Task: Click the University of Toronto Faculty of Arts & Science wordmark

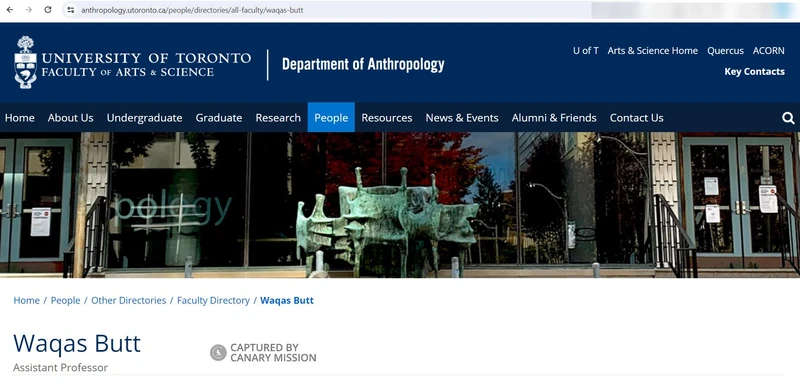Action: click(x=146, y=65)
